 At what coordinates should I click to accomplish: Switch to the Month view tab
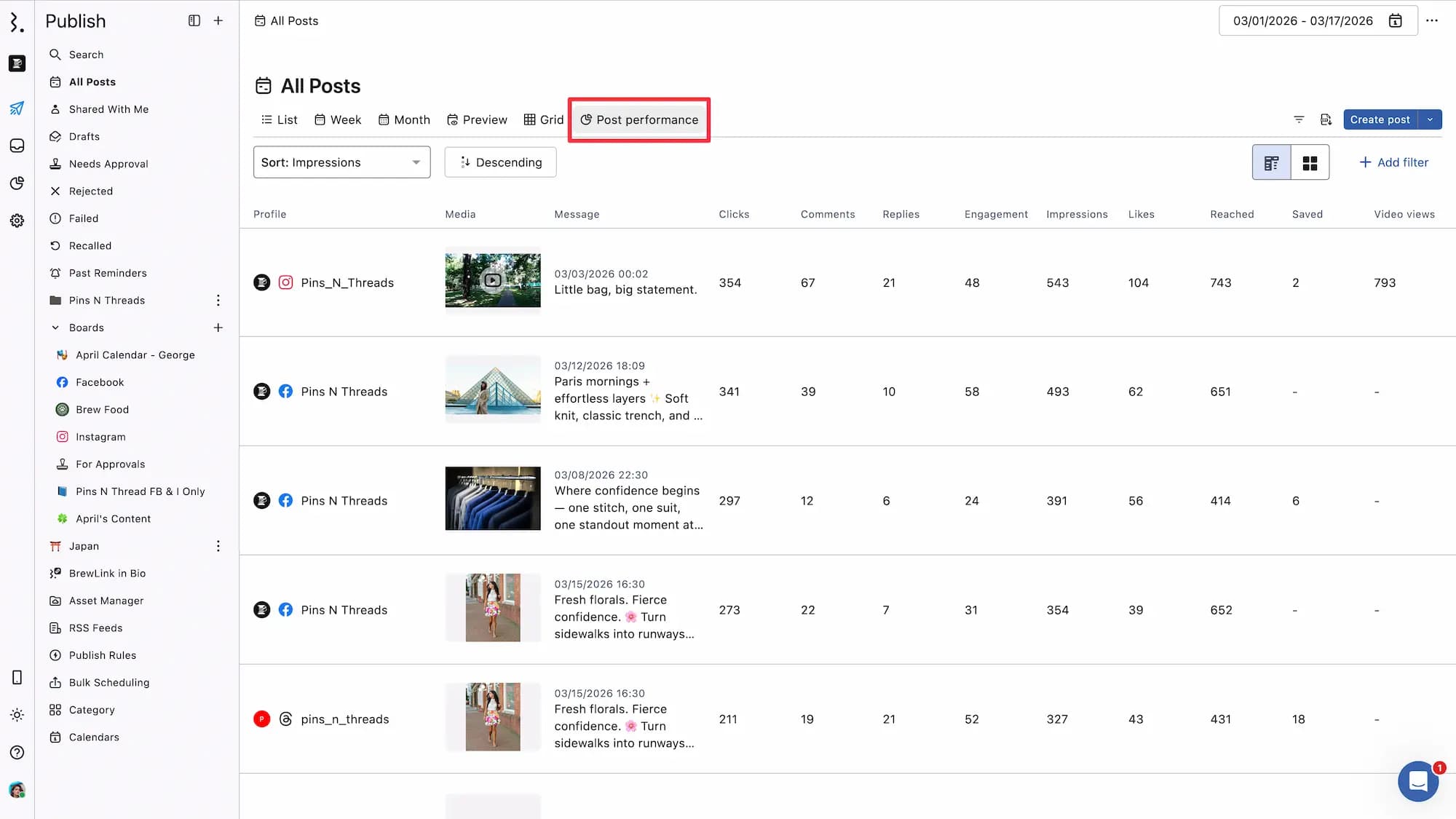(x=404, y=119)
